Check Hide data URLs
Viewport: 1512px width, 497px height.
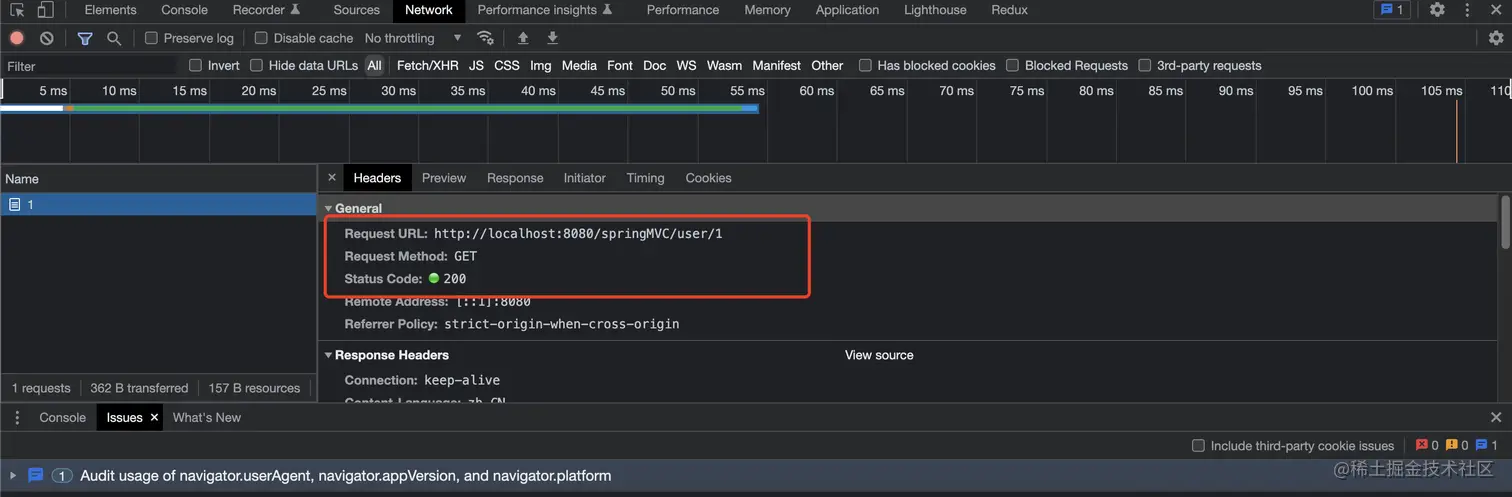coord(257,65)
